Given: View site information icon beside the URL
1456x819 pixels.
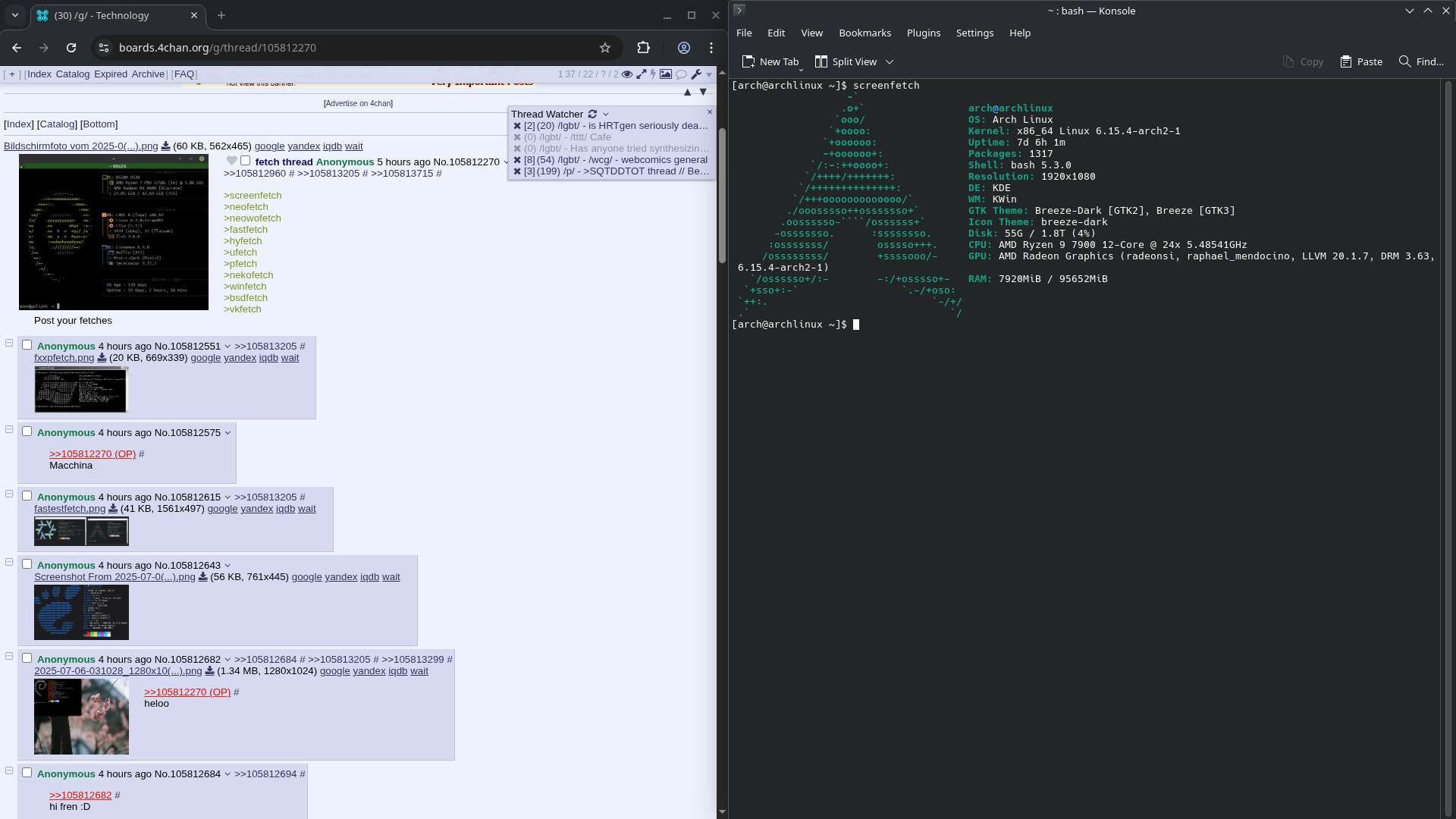Looking at the screenshot, I should (105, 48).
